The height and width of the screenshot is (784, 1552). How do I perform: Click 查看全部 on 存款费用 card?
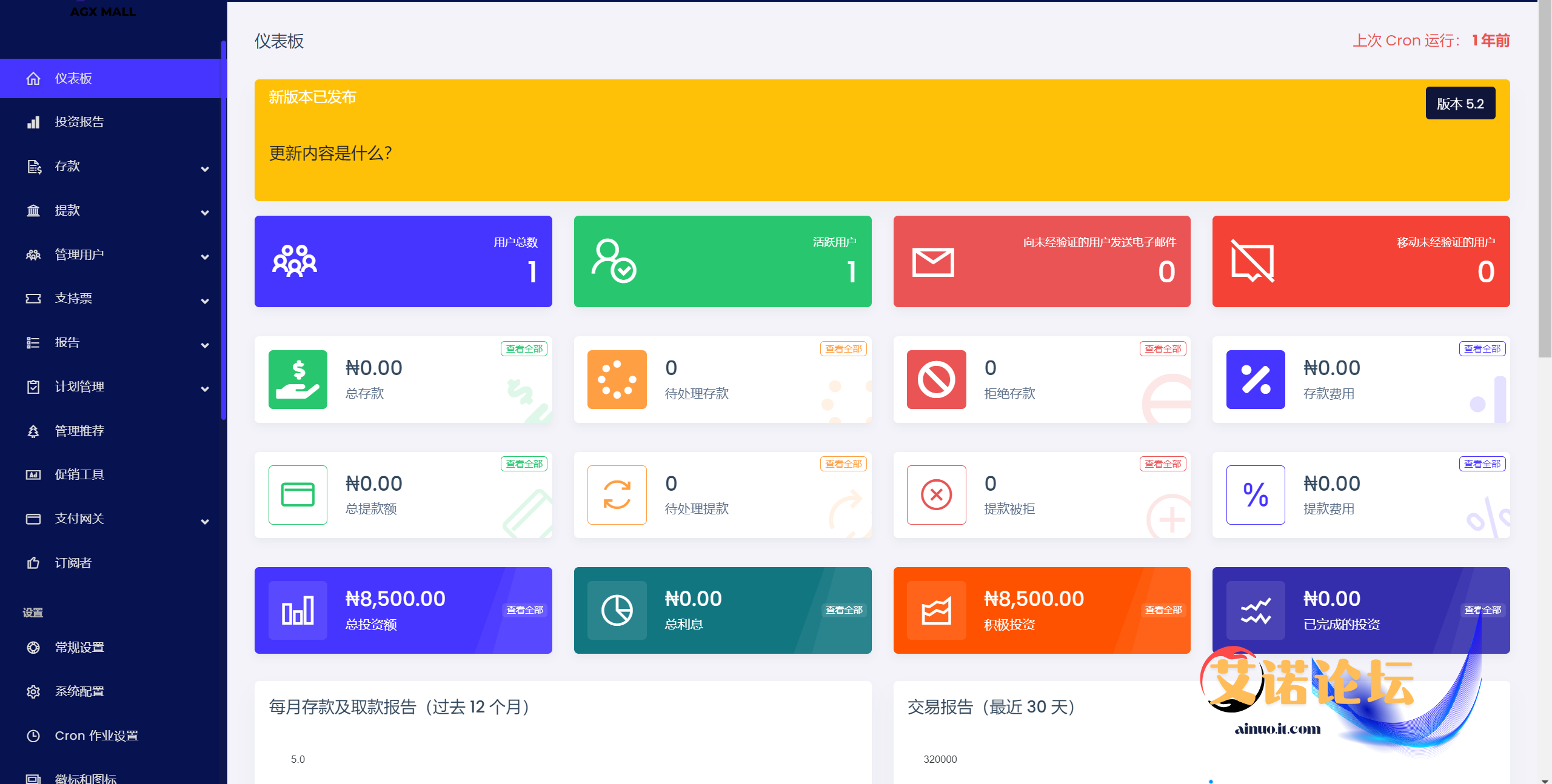point(1482,349)
